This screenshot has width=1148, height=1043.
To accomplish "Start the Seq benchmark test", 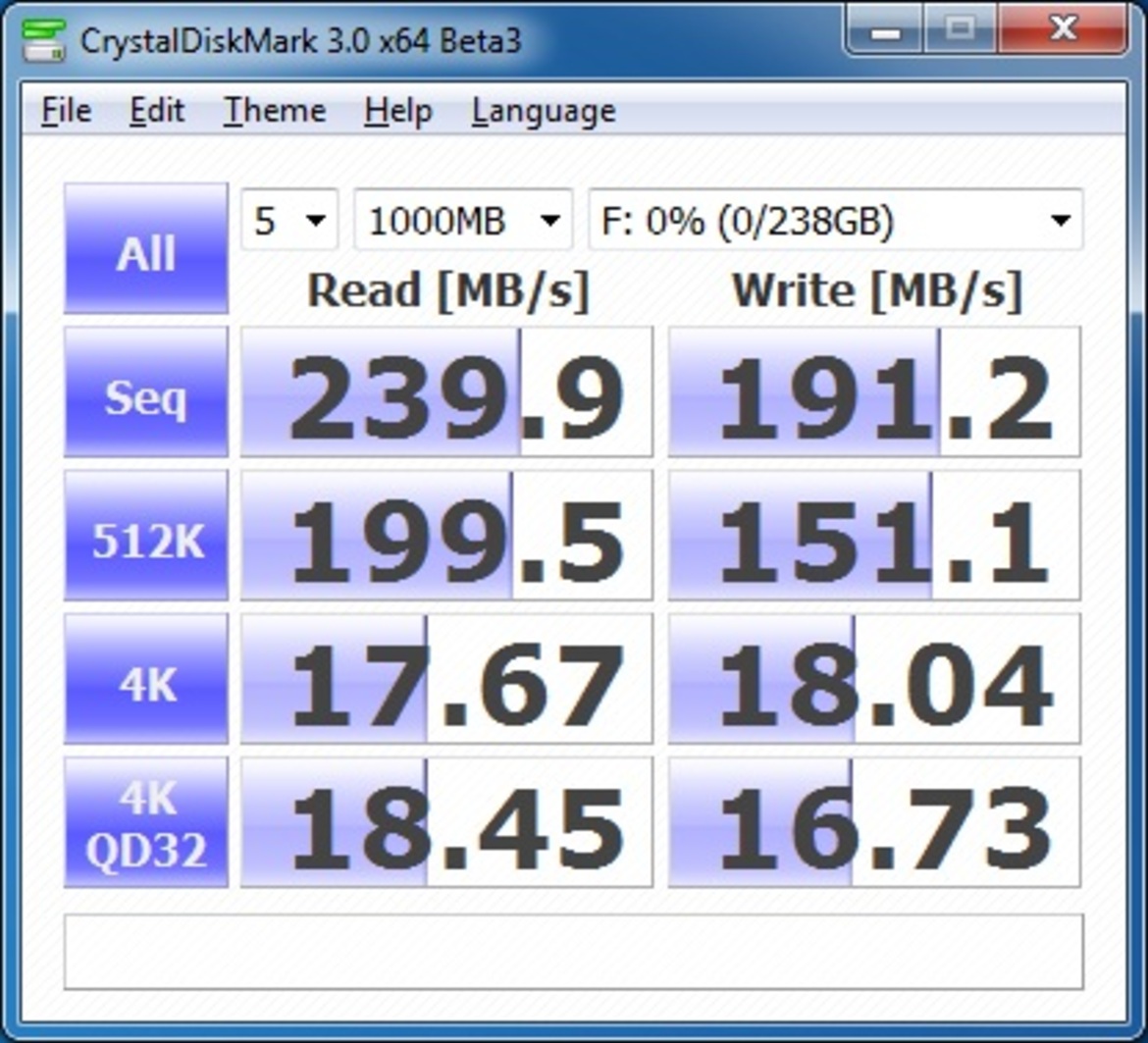I will (x=146, y=391).
